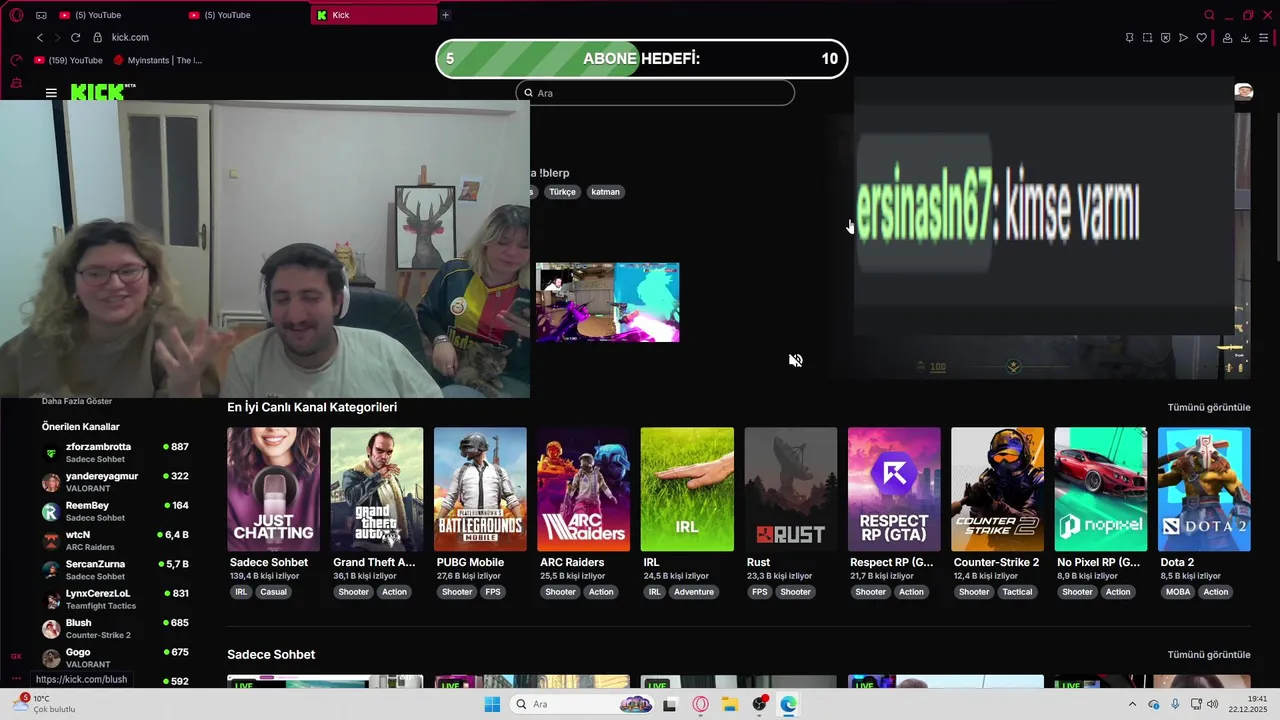The image size is (1280, 720).
Task: Open the taskbar volume speaker icon
Action: point(1213,704)
